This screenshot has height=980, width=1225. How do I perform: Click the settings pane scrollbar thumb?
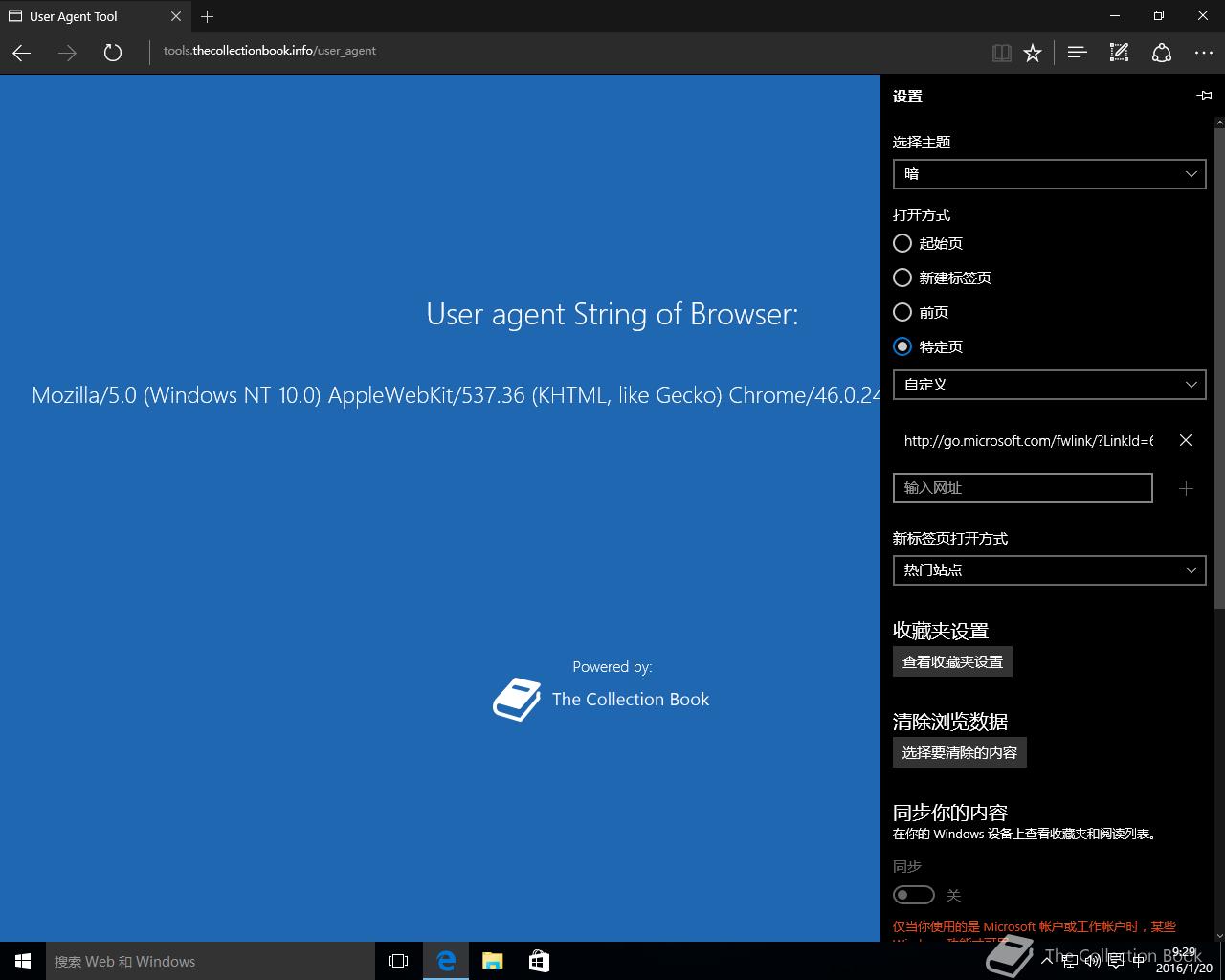[x=1219, y=368]
